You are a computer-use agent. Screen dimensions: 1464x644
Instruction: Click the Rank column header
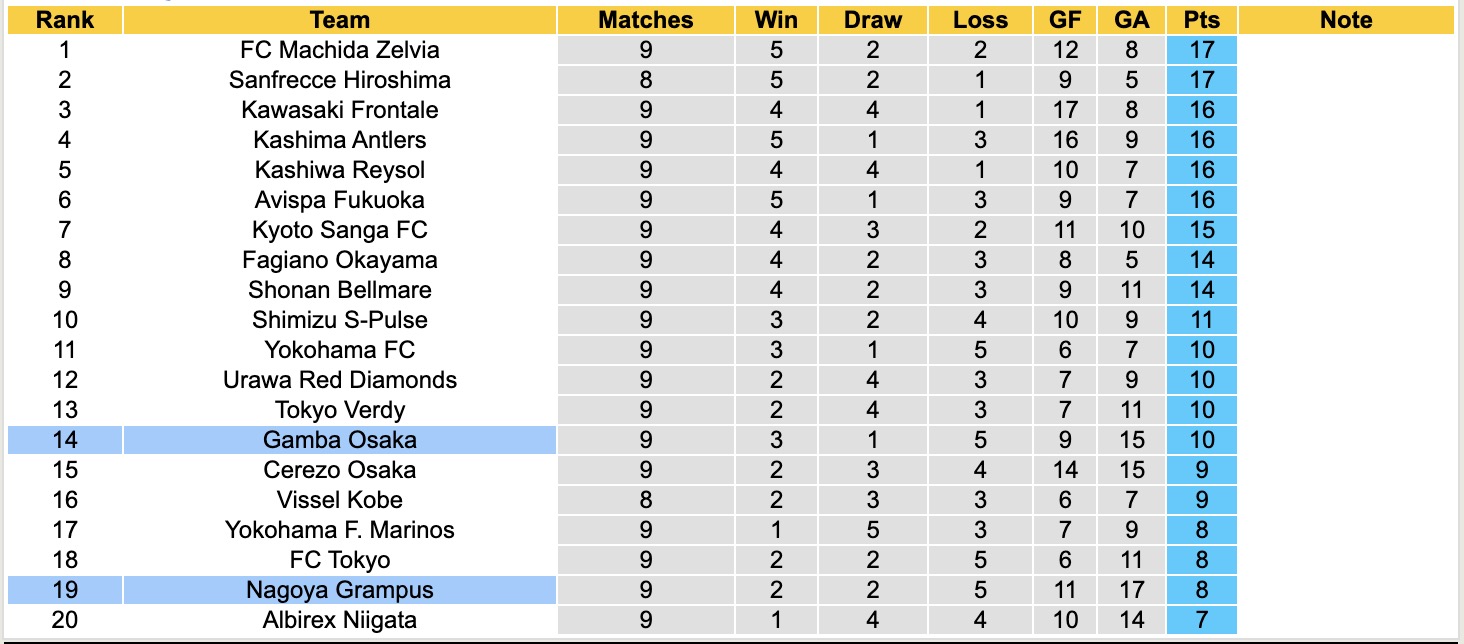click(x=64, y=20)
